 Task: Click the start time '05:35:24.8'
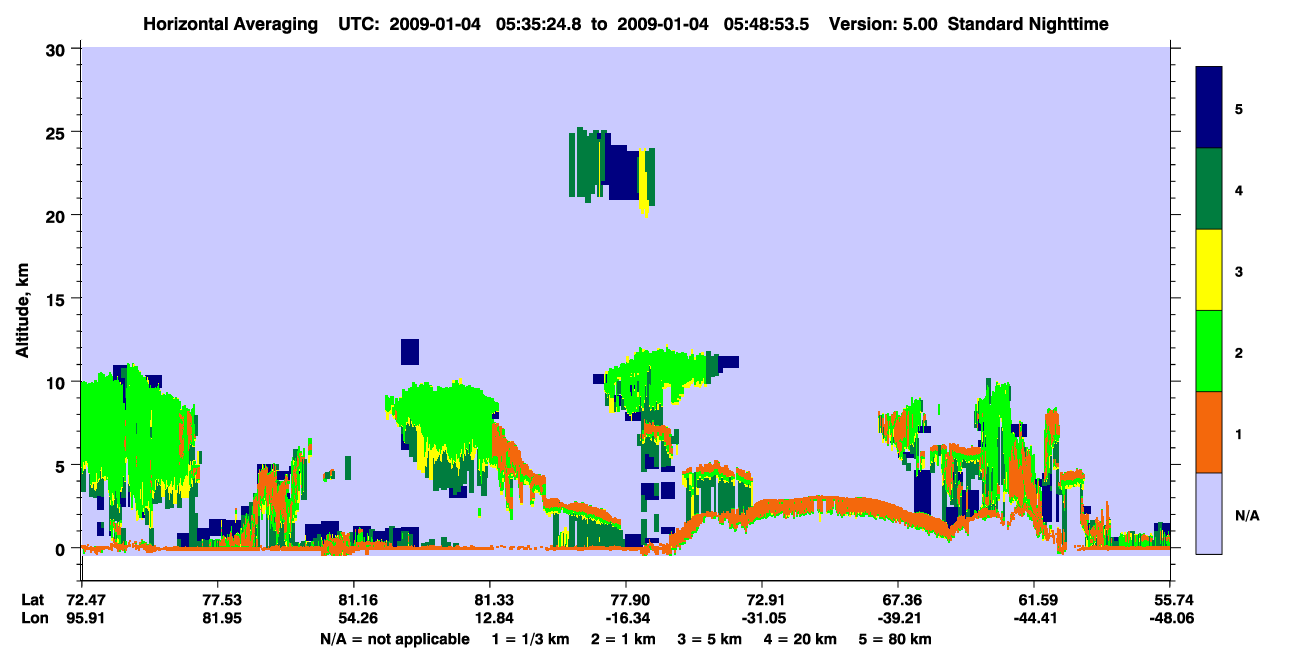[x=537, y=23]
